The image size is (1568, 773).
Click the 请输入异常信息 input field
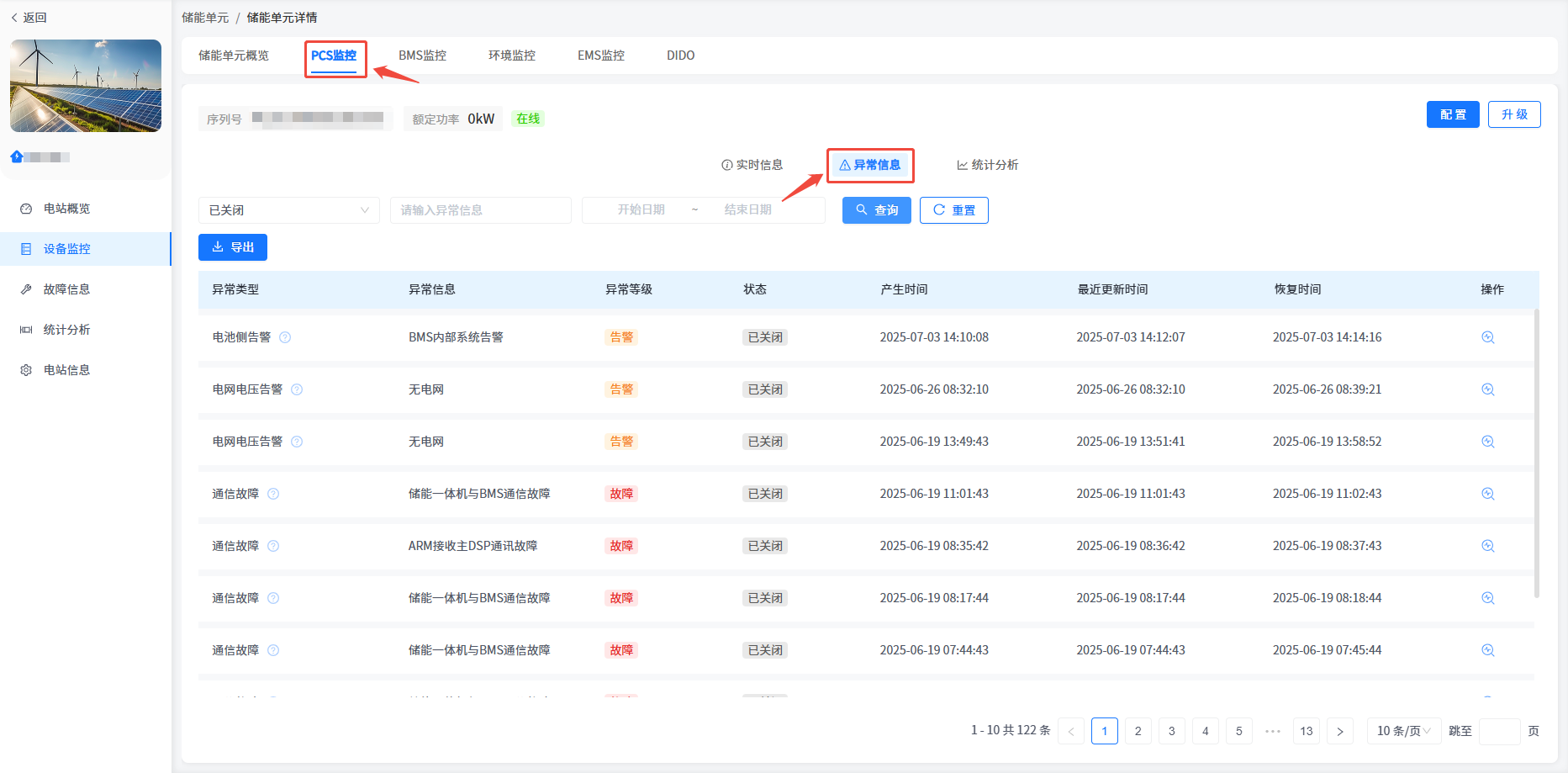tap(480, 210)
